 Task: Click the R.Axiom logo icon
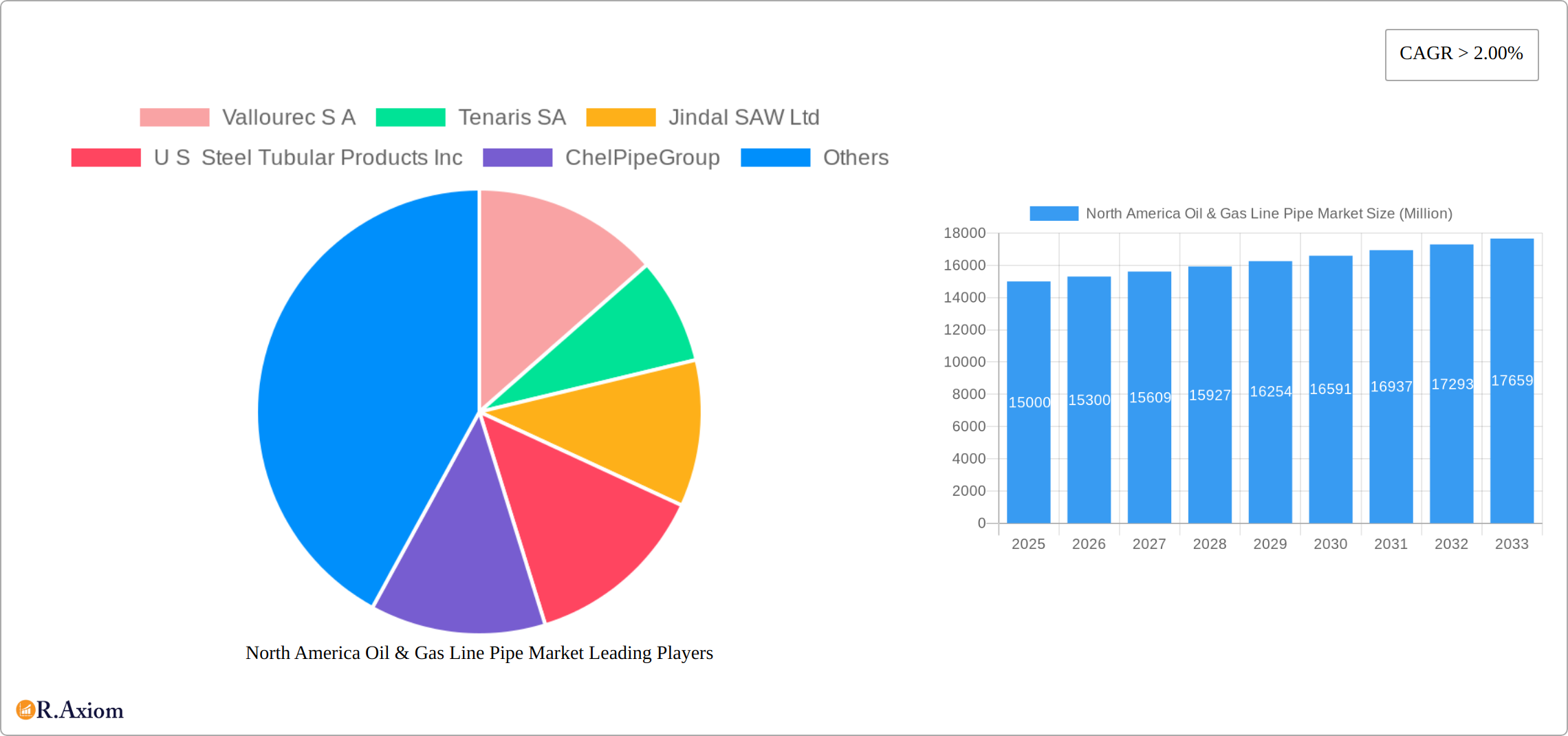point(25,709)
